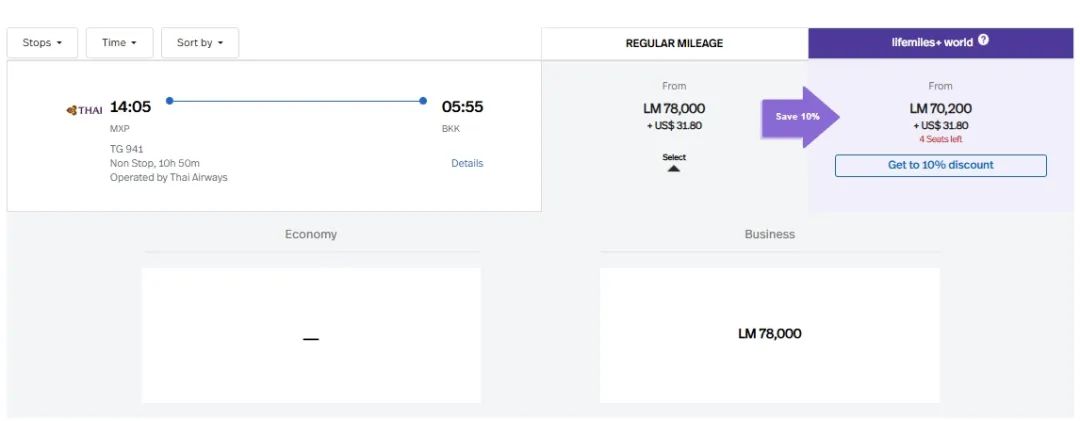The image size is (1080, 421).
Task: Click the lifemiles+ world help question icon
Action: pos(984,41)
